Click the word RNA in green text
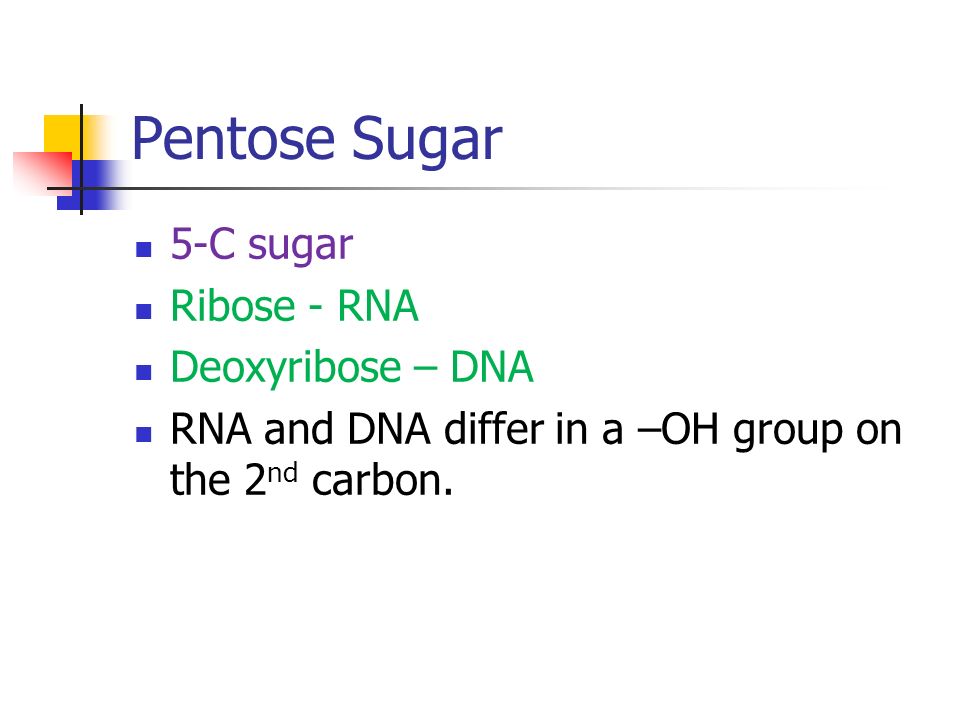960x720 pixels. tap(378, 305)
